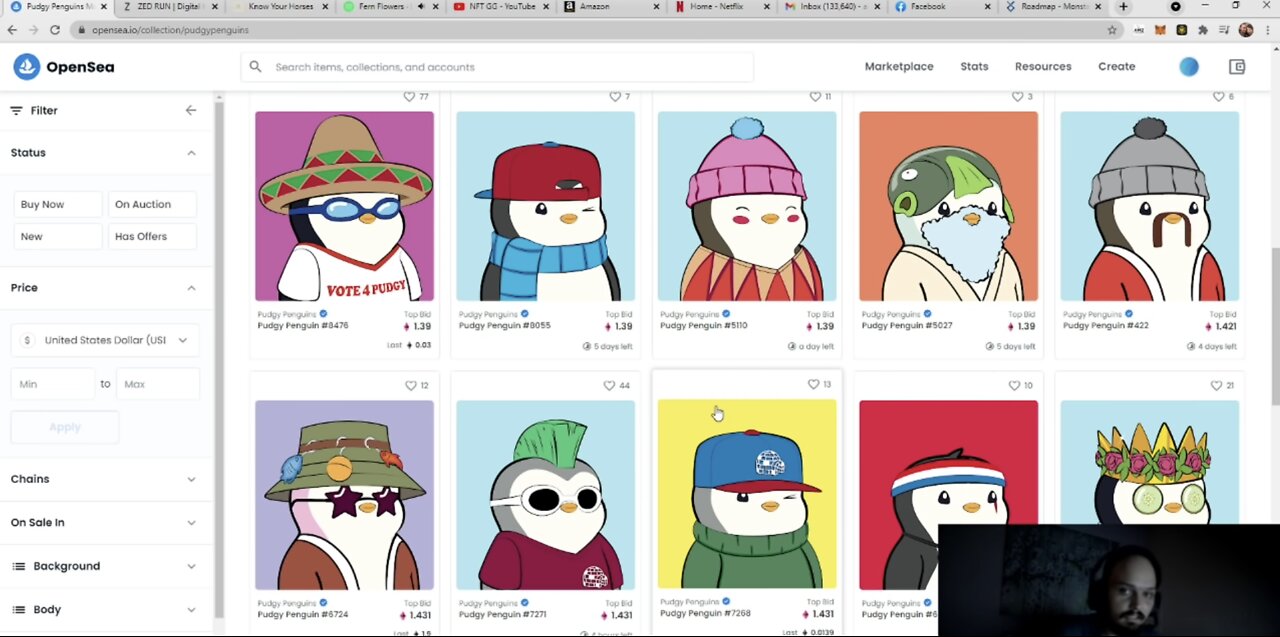
Task: Click the OpenSea logo
Action: coord(63,67)
